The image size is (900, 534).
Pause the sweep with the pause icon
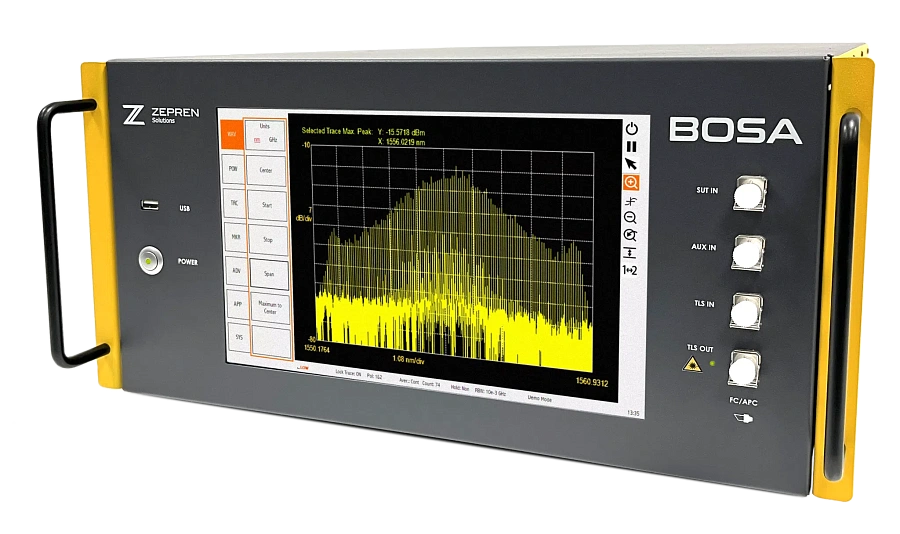pos(631,146)
